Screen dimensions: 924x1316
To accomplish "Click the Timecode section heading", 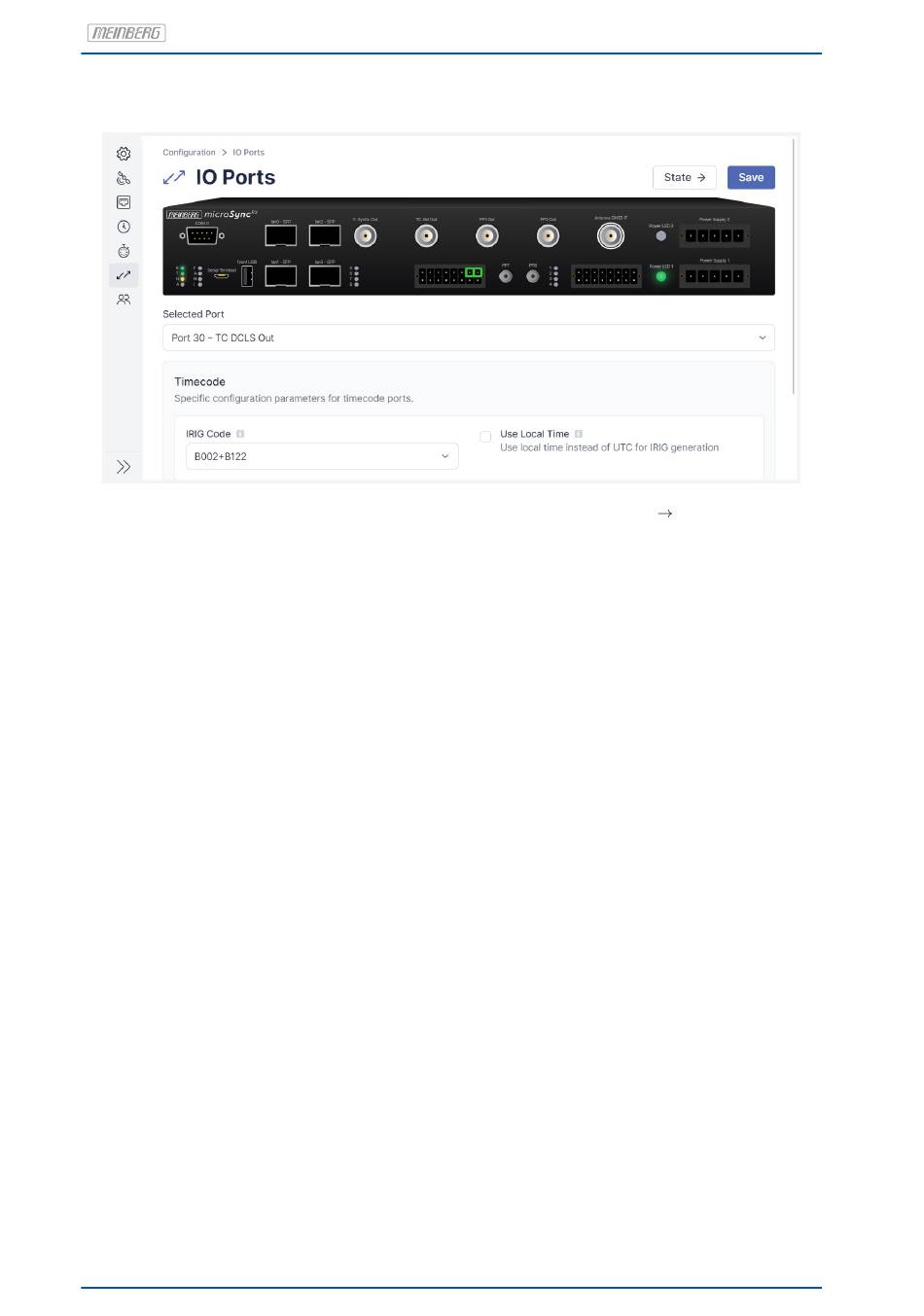I will coord(199,382).
